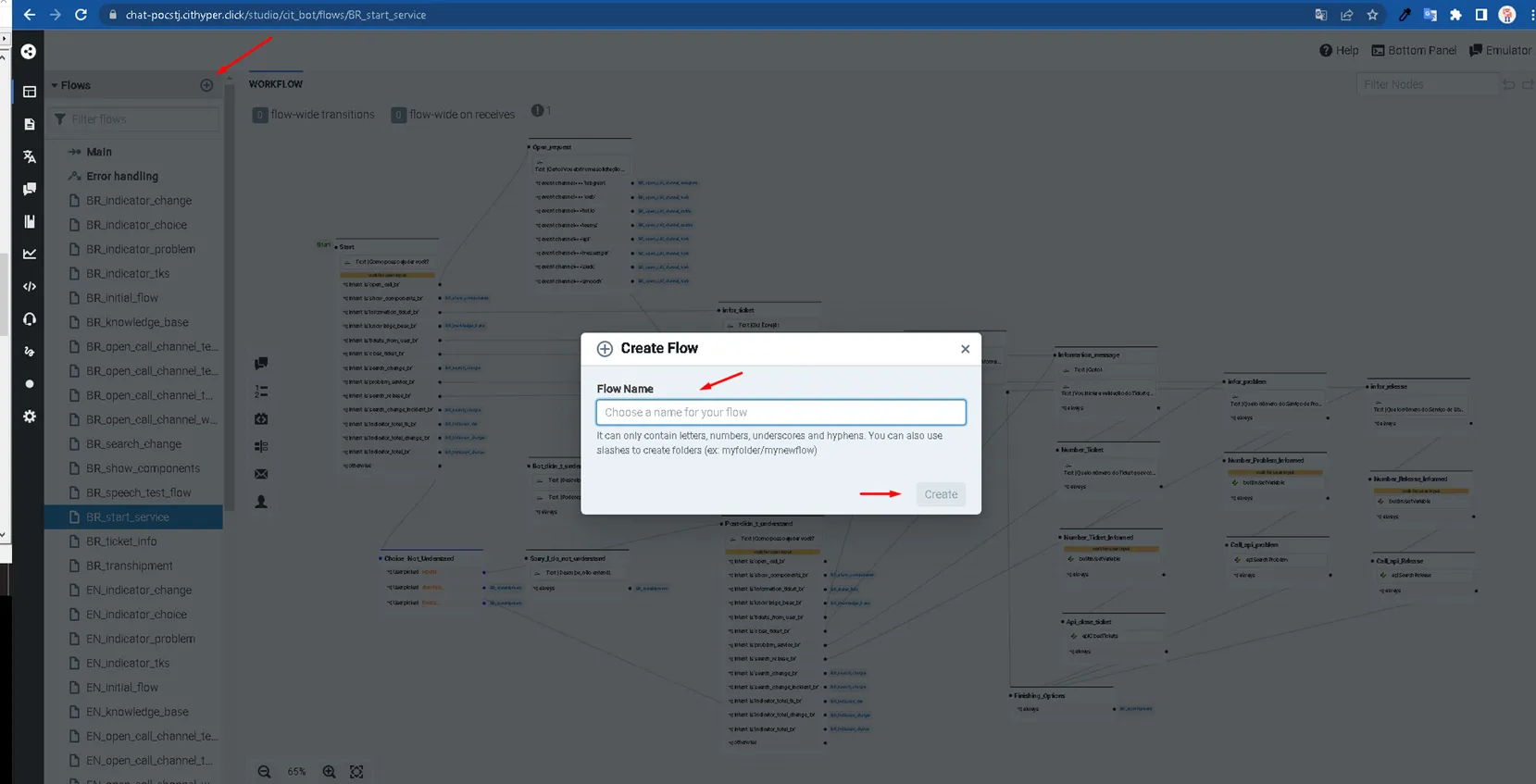The image size is (1536, 784).
Task: Open the BR_indicator_choice flow
Action: [x=136, y=225]
